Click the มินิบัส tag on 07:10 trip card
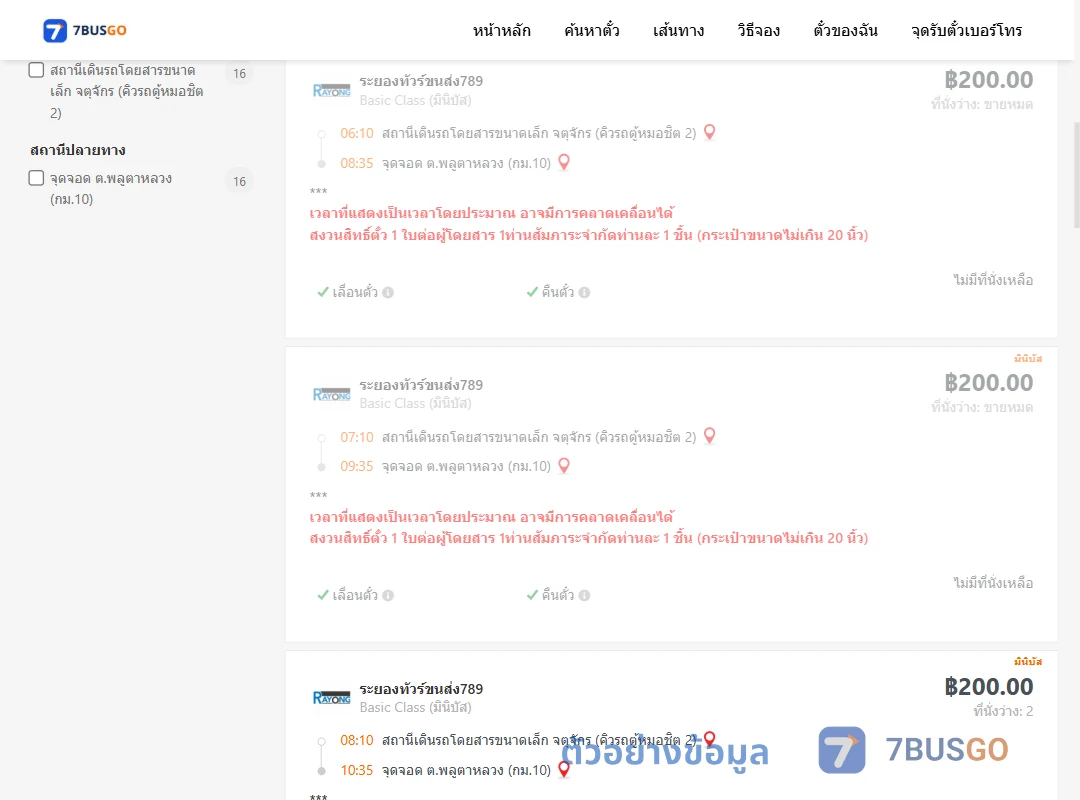This screenshot has height=800, width=1080. click(1028, 358)
